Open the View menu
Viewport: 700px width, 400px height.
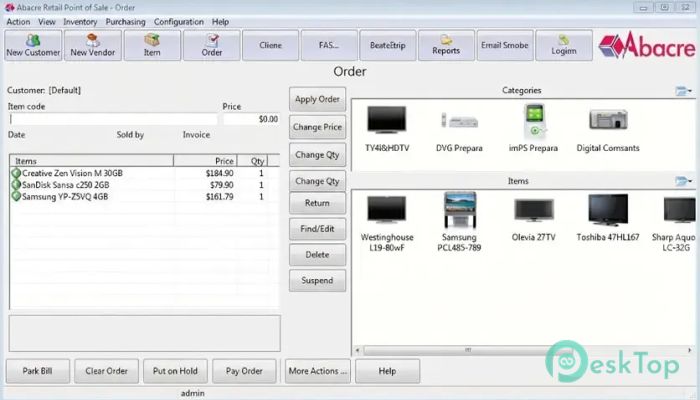pyautogui.click(x=47, y=22)
